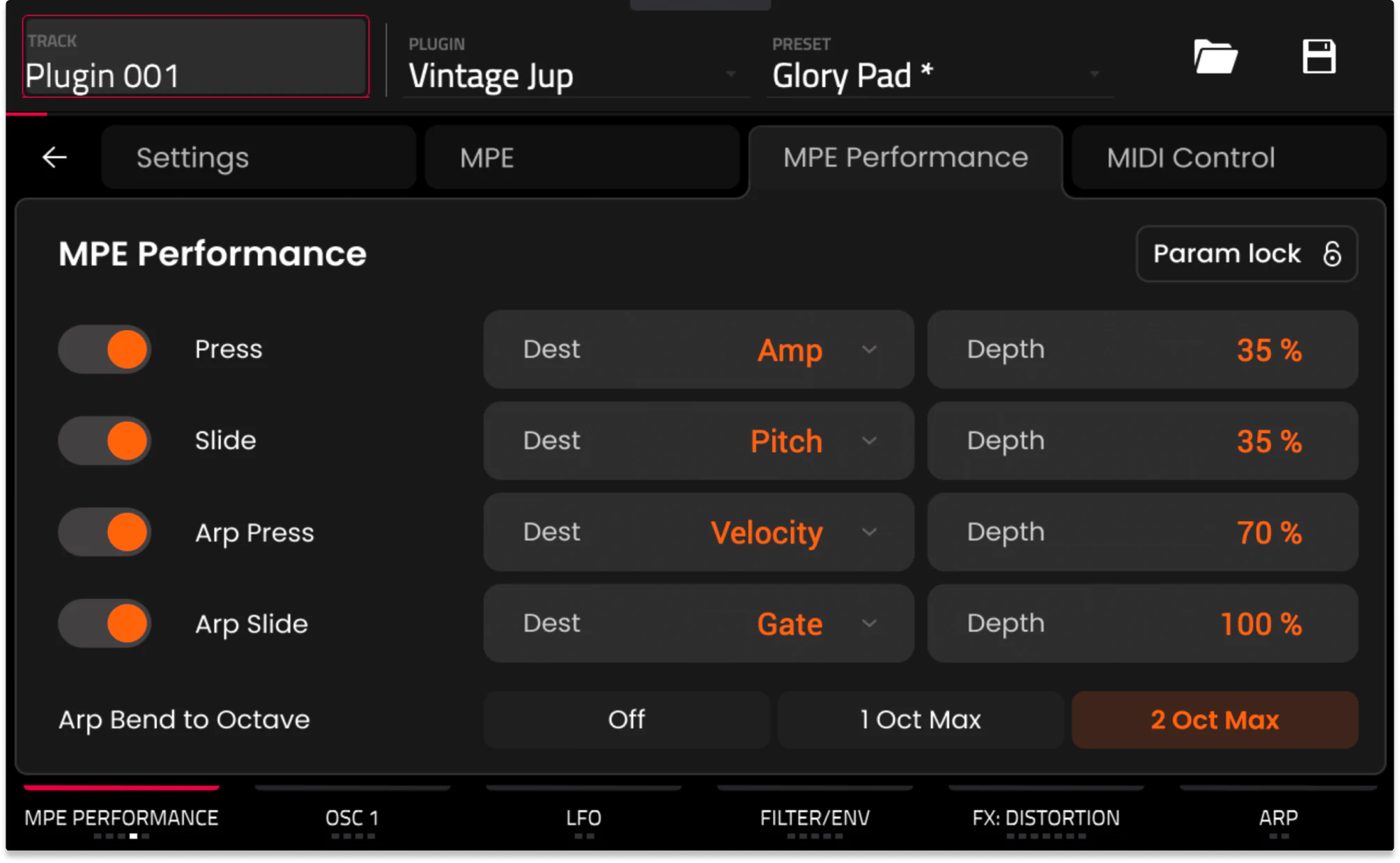Set Arp Bend to Octave Off

[626, 720]
